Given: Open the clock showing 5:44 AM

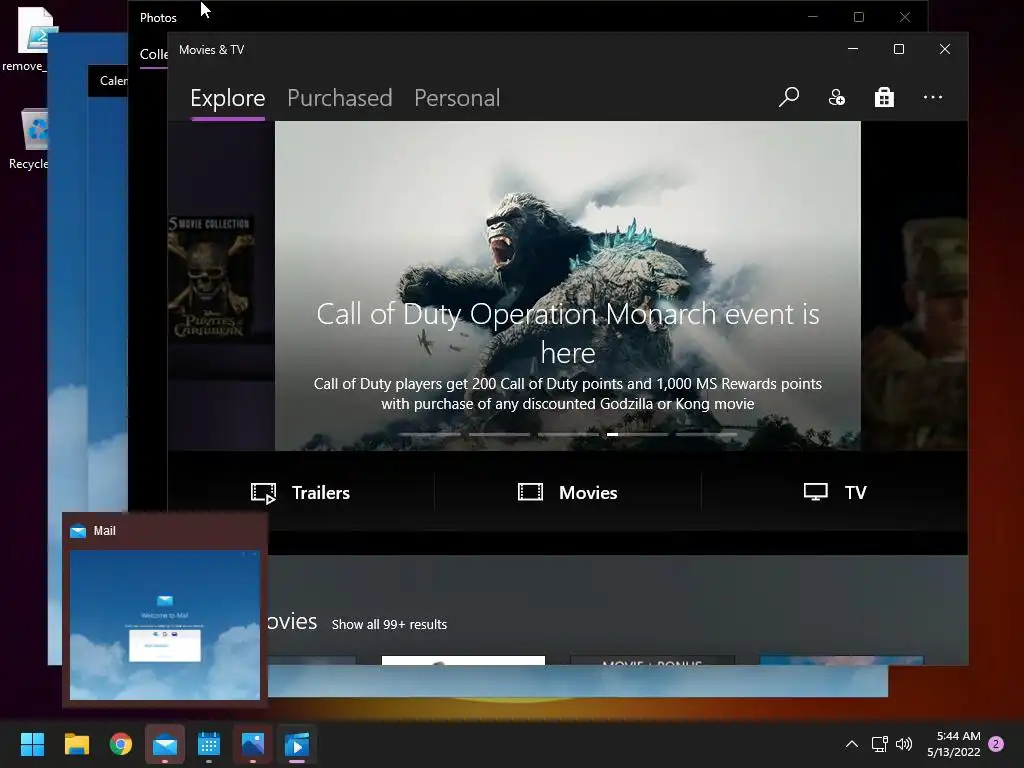Looking at the screenshot, I should click(953, 744).
